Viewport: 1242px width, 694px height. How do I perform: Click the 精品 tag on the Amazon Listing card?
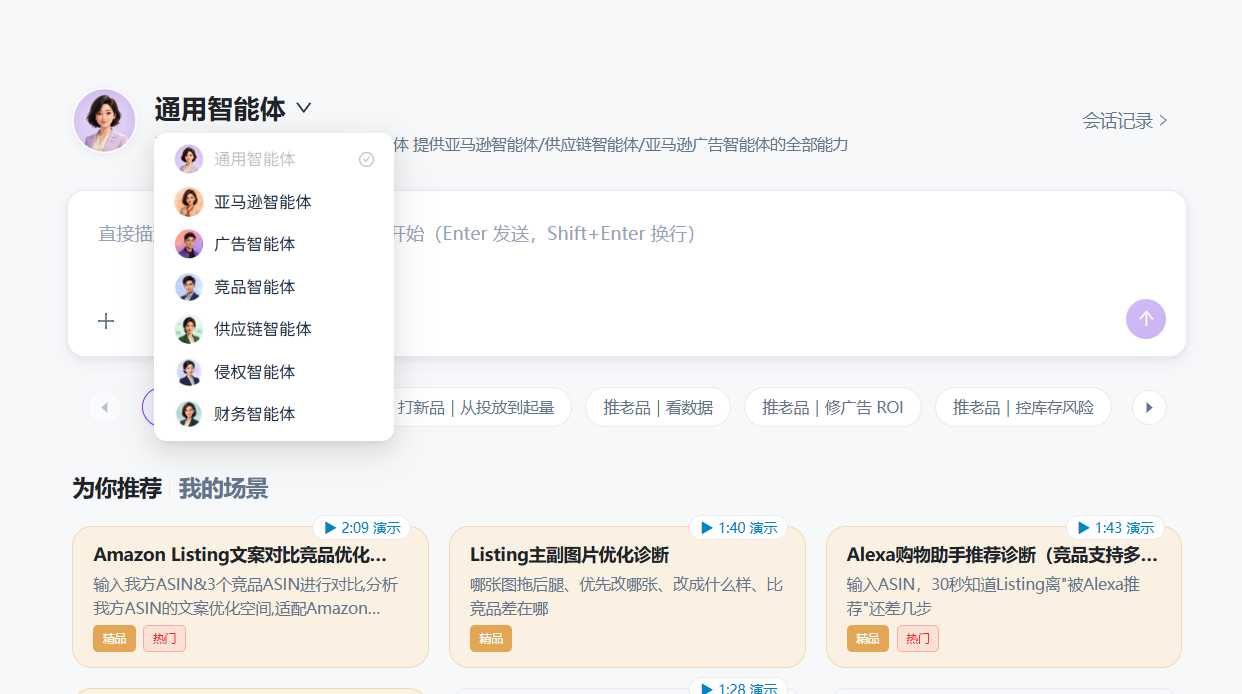click(x=114, y=638)
